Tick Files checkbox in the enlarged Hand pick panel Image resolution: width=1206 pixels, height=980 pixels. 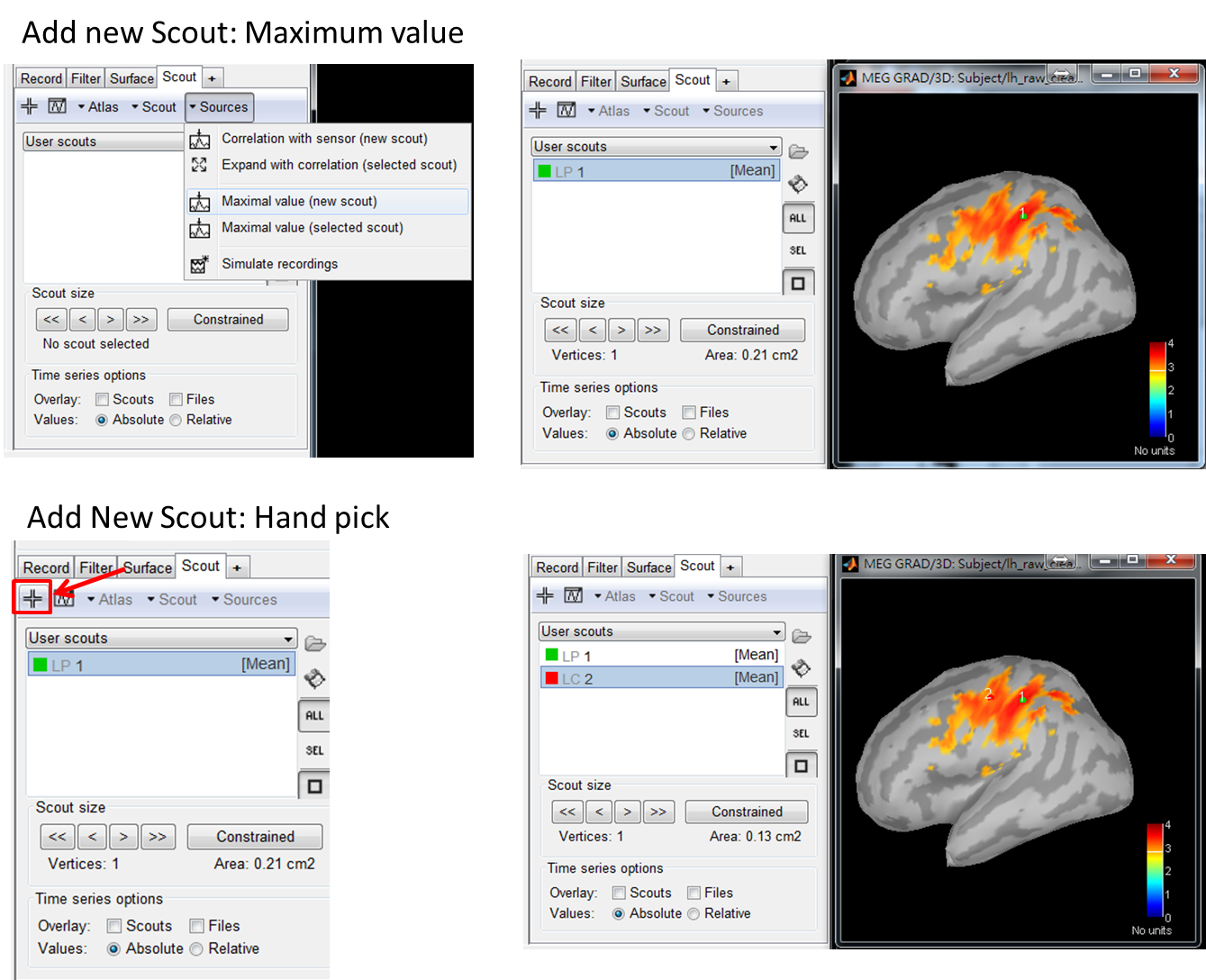click(196, 926)
